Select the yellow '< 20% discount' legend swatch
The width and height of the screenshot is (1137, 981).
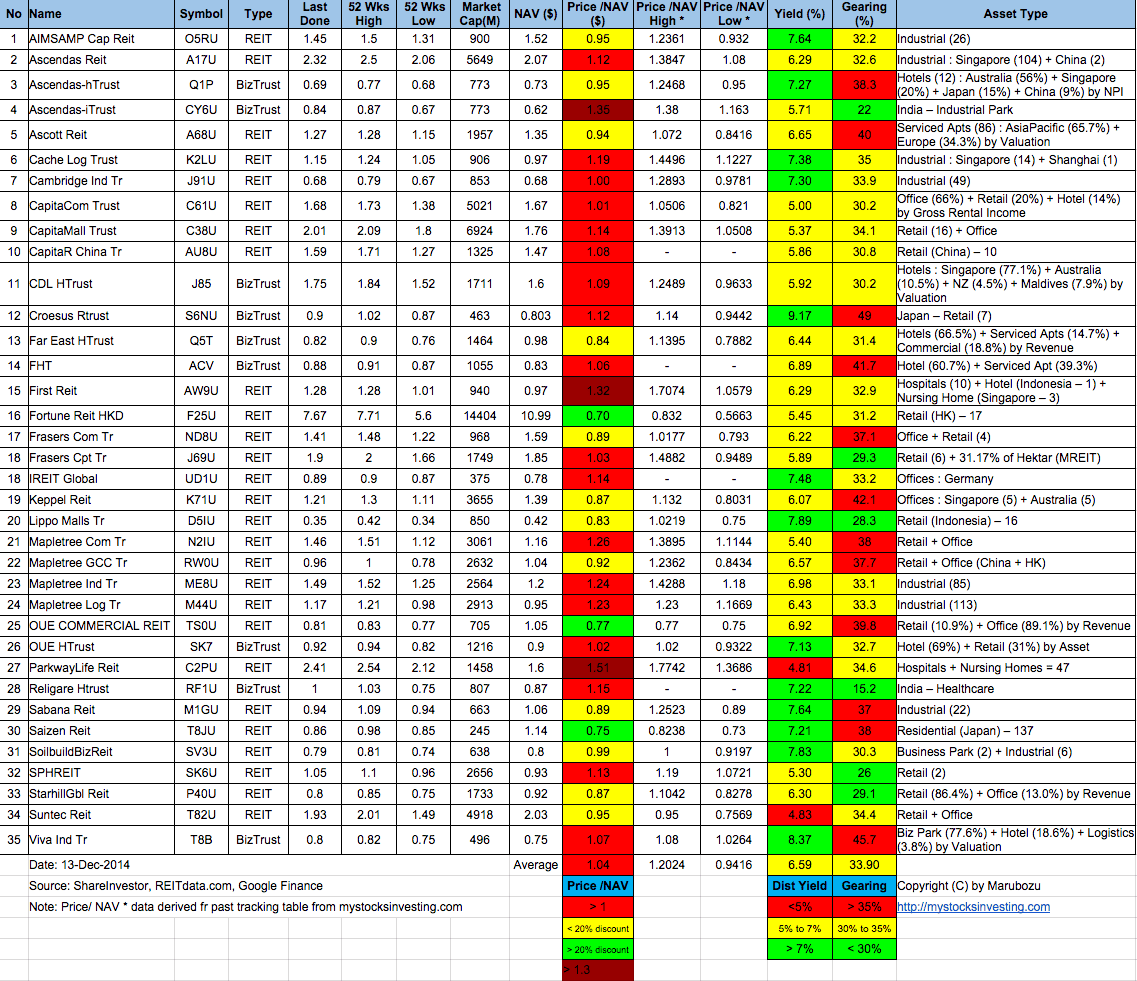[x=598, y=928]
